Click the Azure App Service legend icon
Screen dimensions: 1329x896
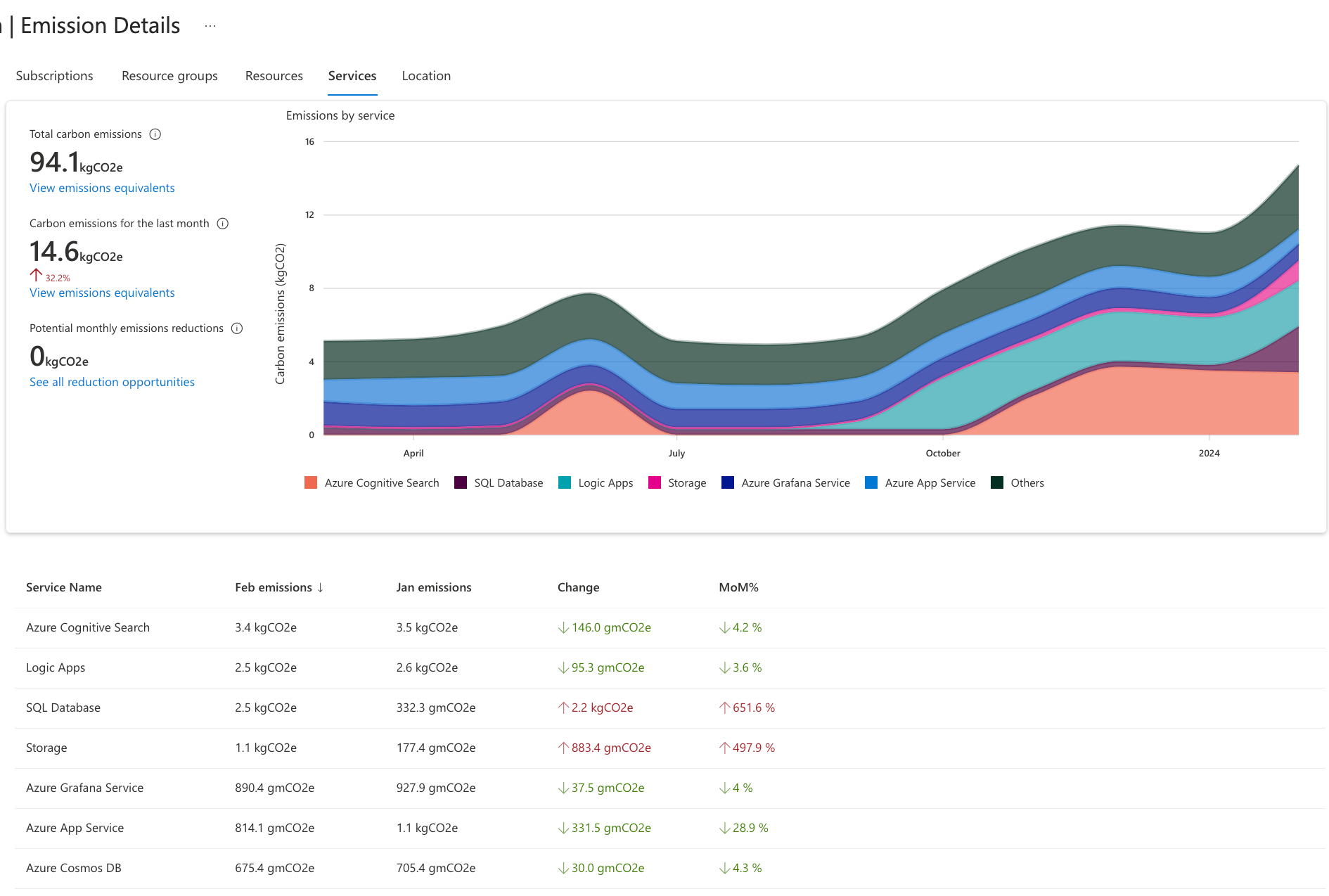pos(871,482)
